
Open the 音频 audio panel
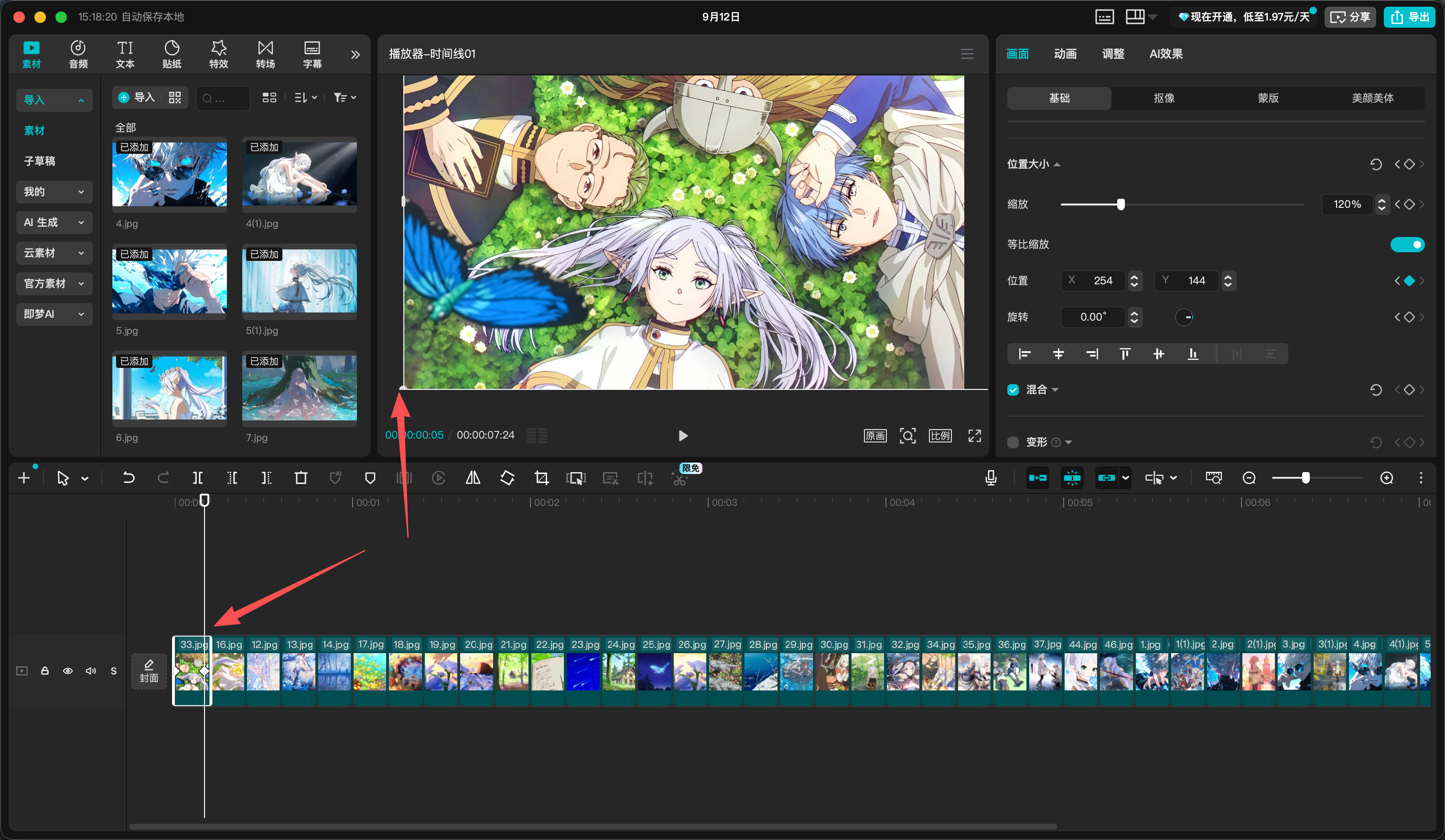(78, 54)
